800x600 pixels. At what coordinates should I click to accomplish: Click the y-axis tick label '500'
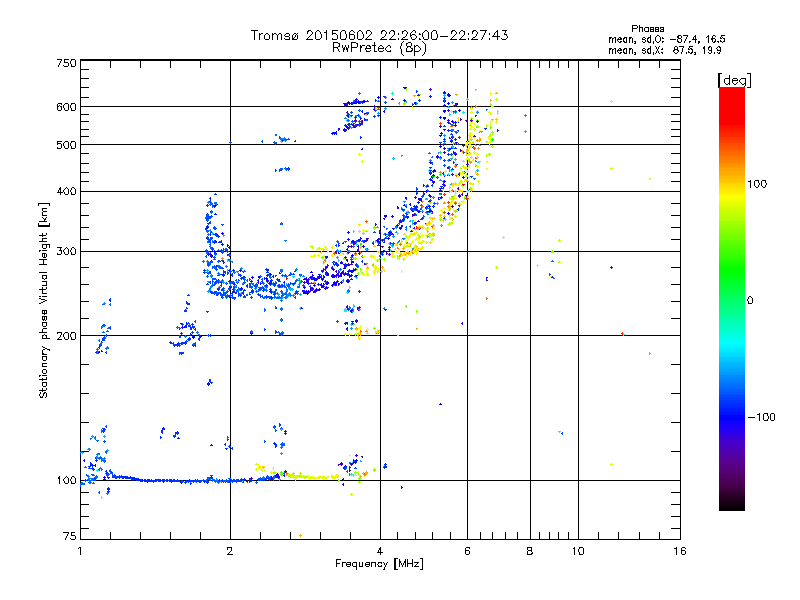tap(66, 145)
